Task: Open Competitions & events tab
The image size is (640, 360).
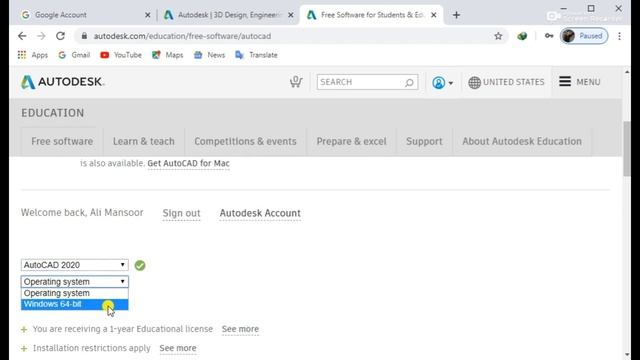Action: (245, 141)
